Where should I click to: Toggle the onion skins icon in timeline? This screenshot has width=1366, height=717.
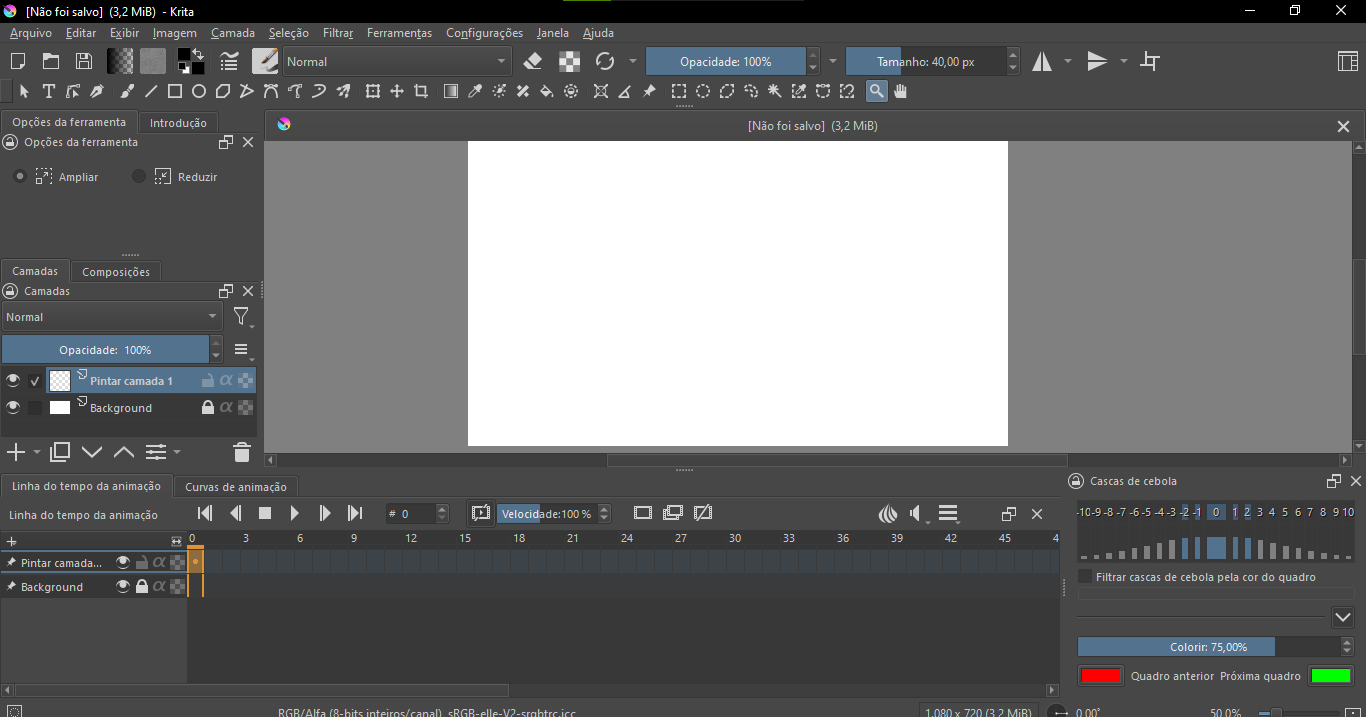(x=887, y=514)
